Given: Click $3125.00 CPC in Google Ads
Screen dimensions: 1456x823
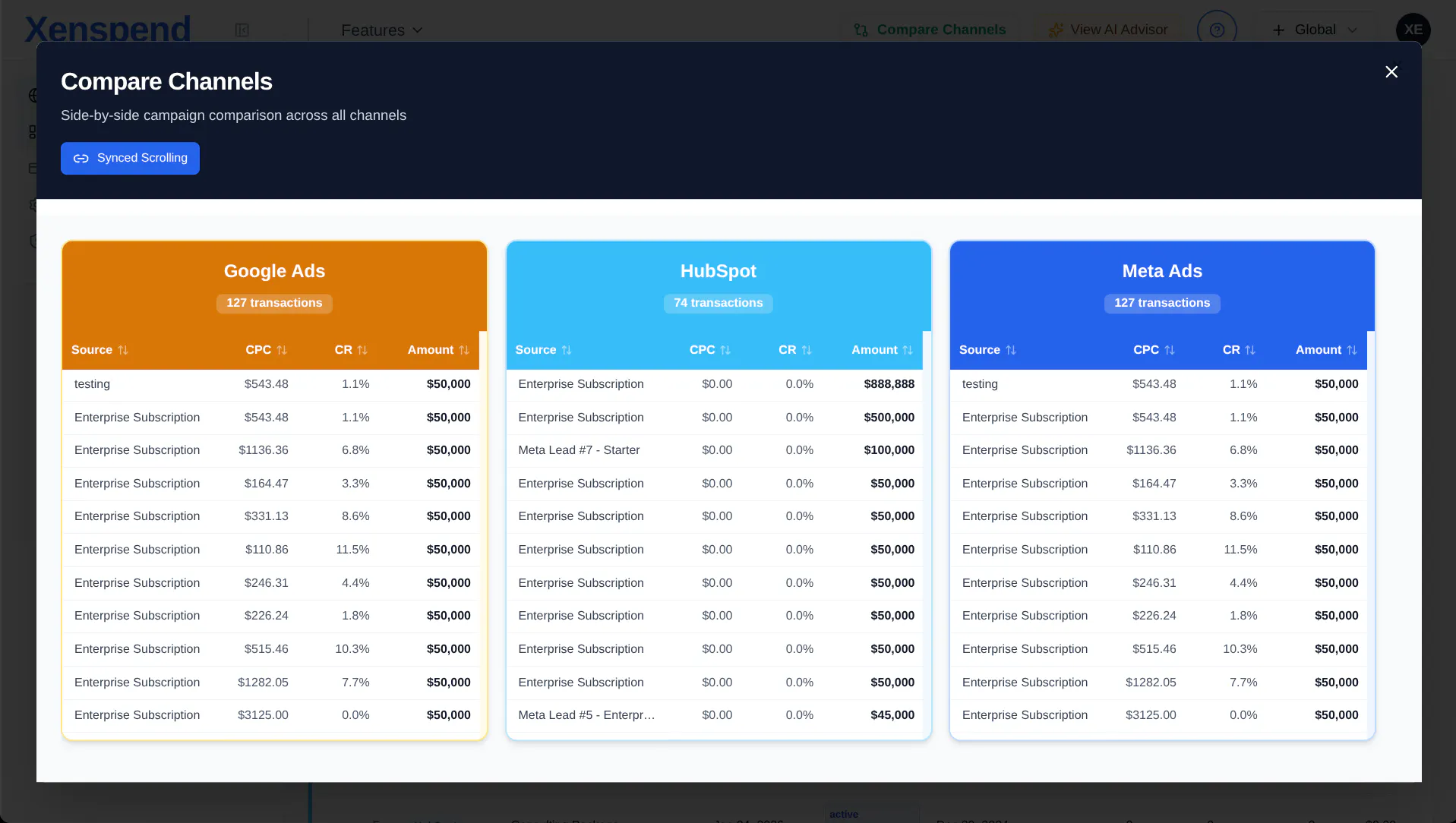Looking at the screenshot, I should coord(263,715).
